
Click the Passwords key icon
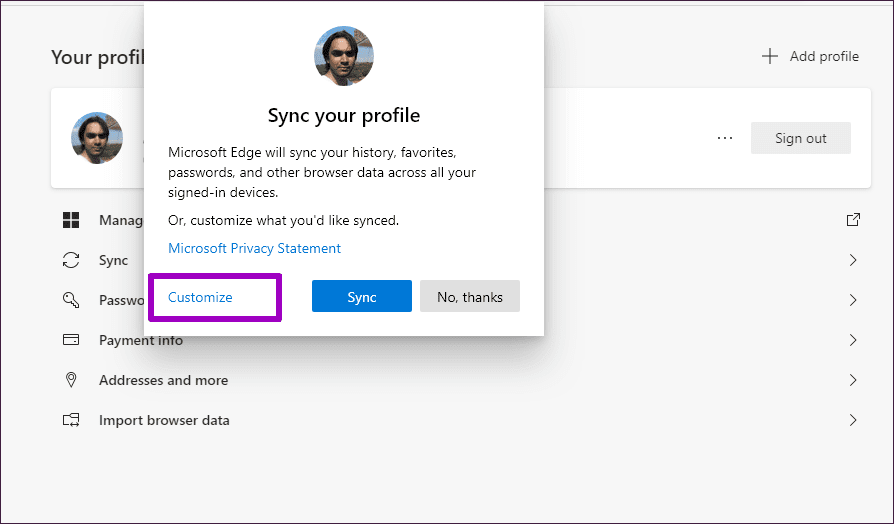pos(71,300)
